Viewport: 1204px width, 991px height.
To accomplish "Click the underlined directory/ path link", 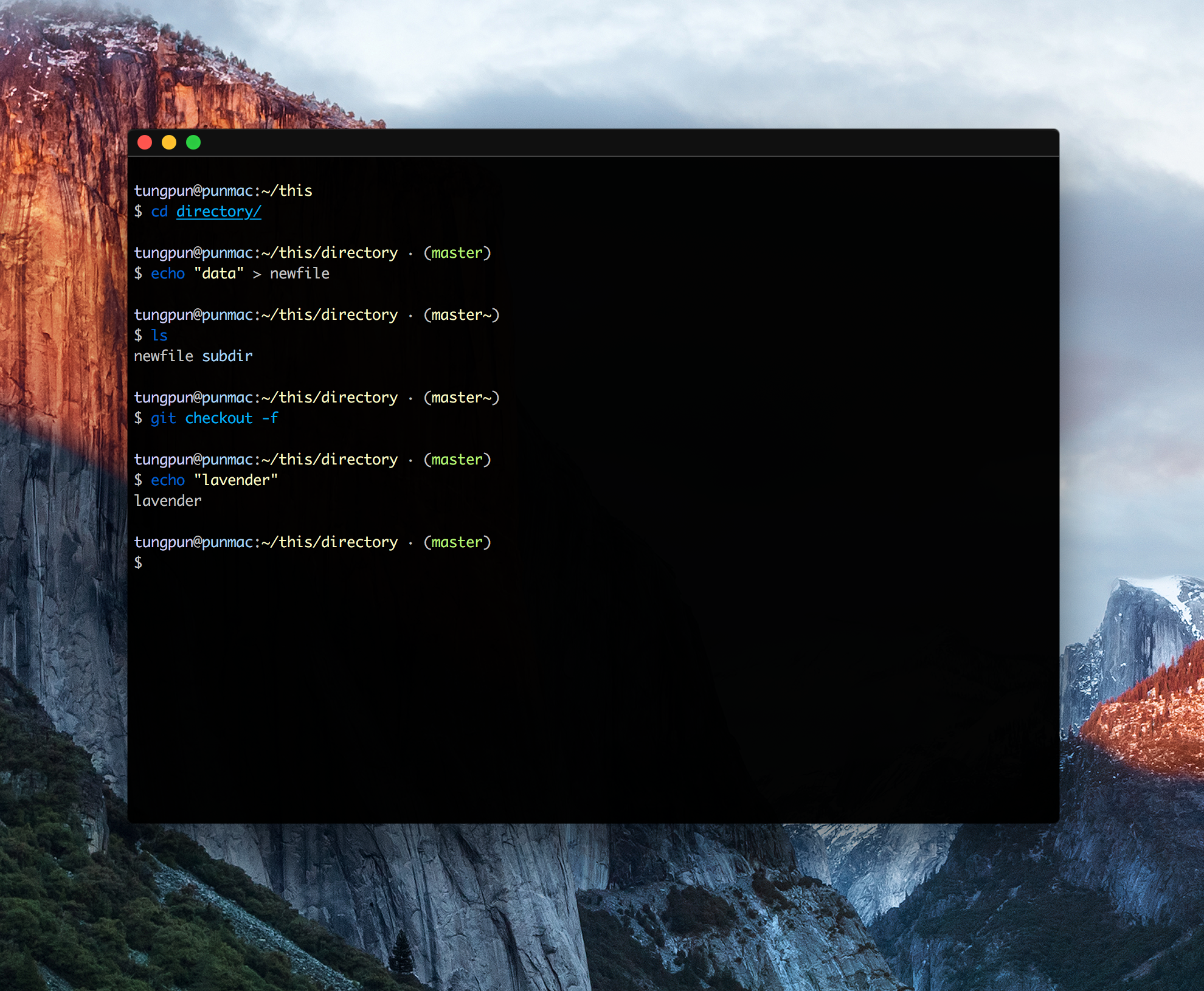I will coord(218,212).
